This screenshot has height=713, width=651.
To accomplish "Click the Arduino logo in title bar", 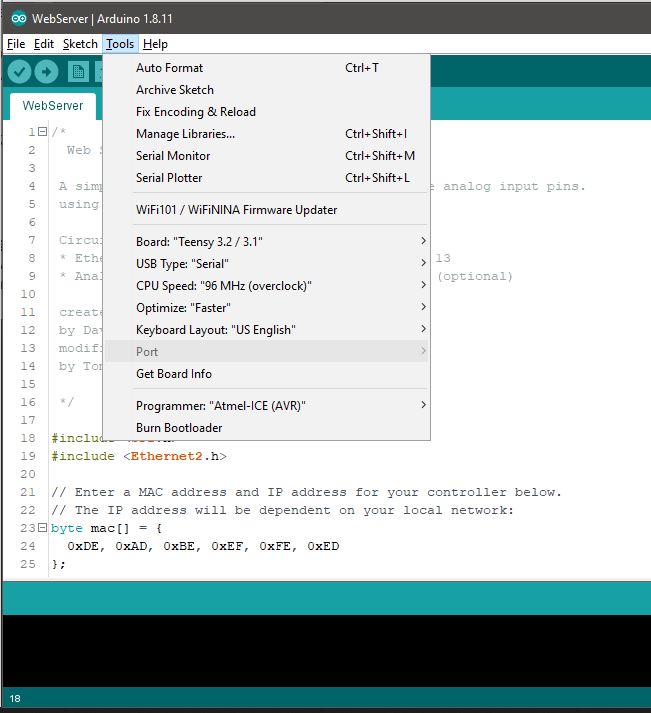I will (19, 19).
